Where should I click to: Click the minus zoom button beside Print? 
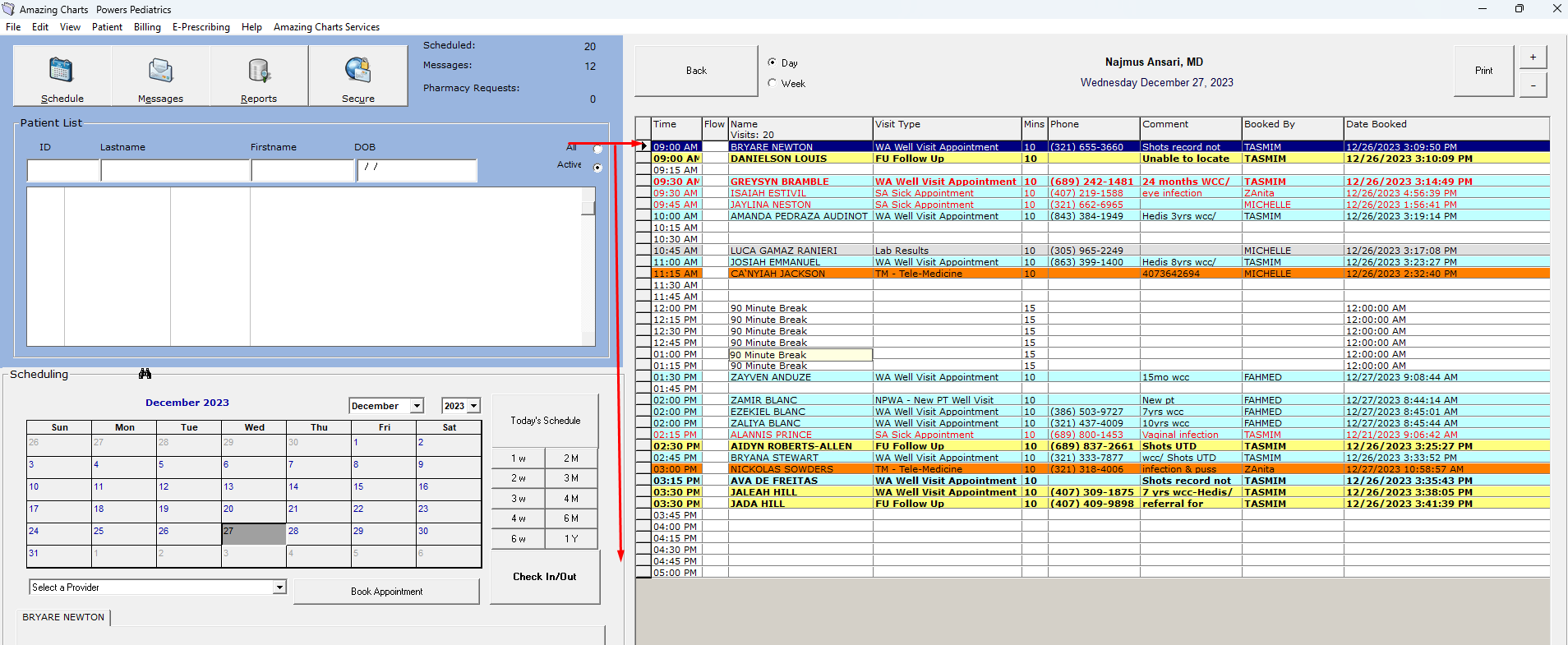tap(1533, 85)
